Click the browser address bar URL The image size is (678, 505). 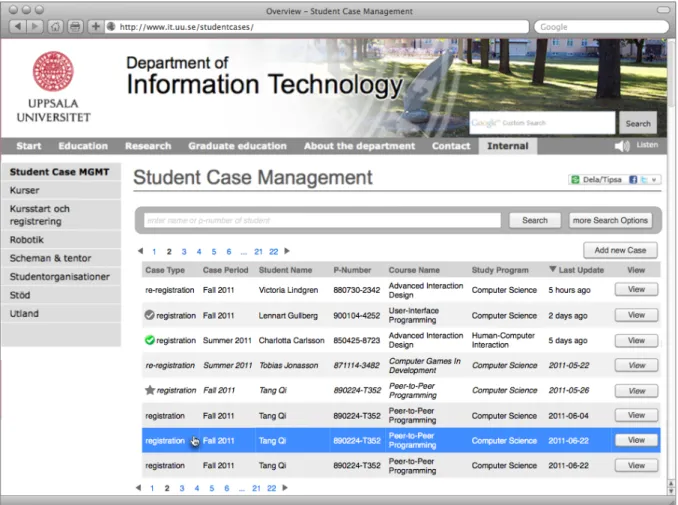point(318,26)
